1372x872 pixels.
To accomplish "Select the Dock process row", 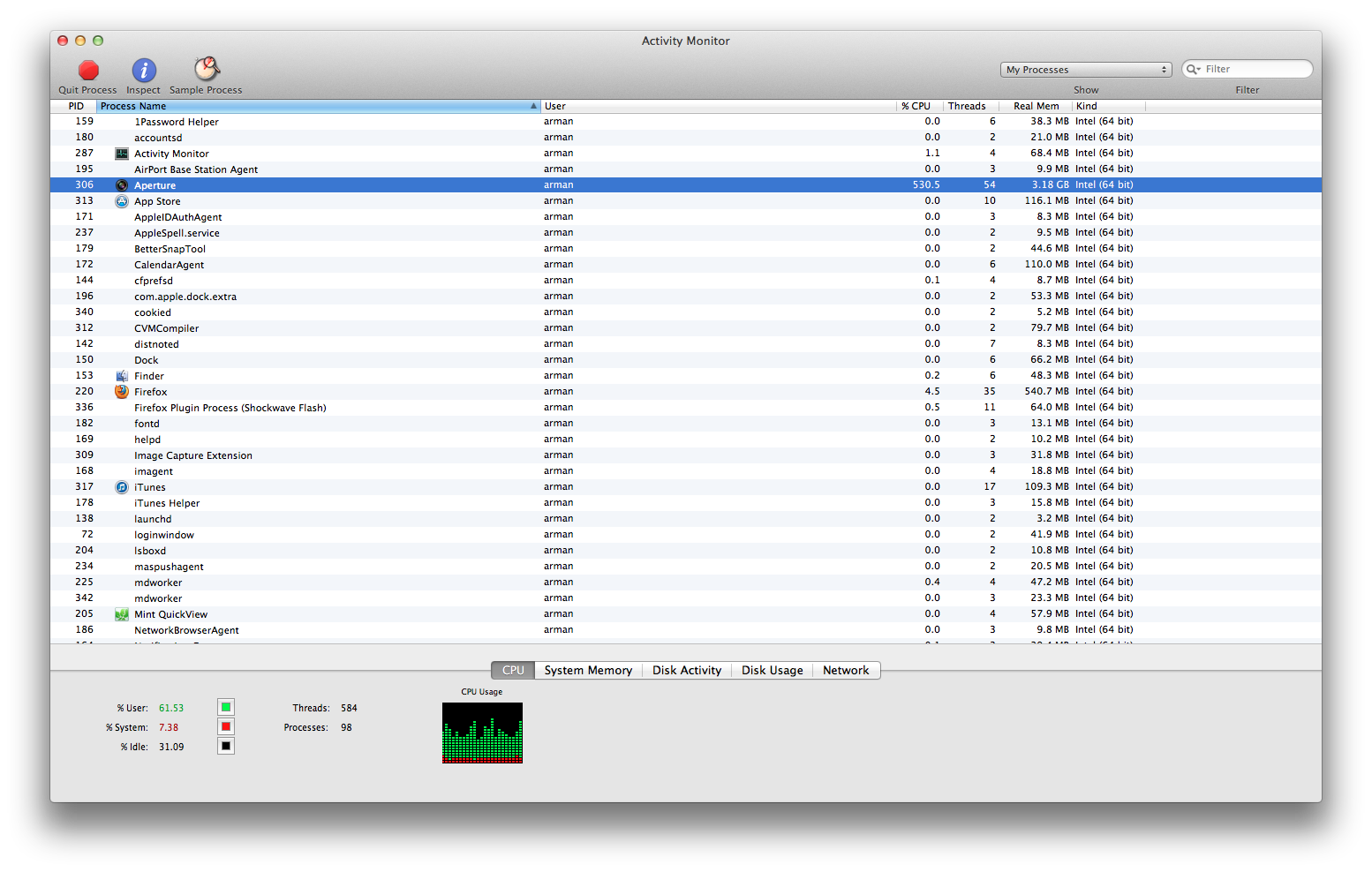I will [686, 360].
